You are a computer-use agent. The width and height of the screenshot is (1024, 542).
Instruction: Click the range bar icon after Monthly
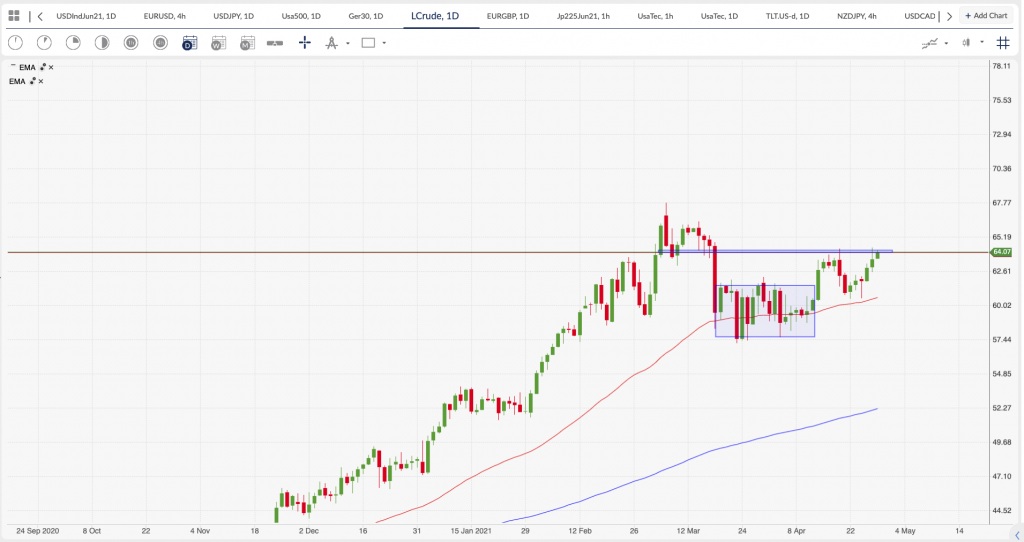point(275,43)
